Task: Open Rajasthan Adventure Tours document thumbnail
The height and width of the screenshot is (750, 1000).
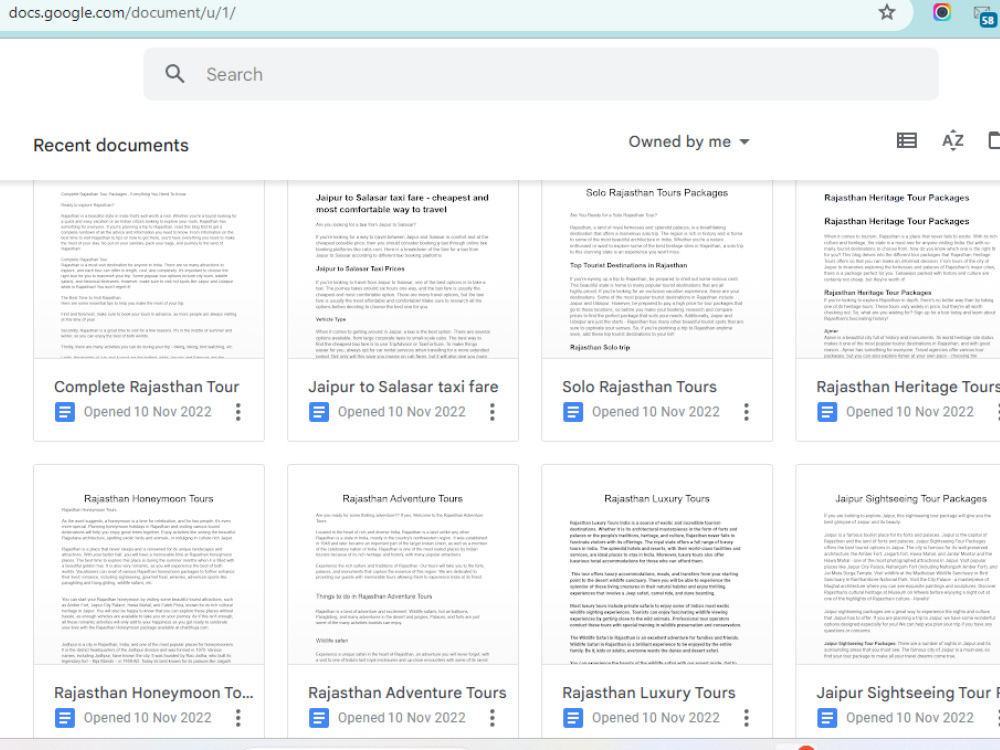Action: 402,564
